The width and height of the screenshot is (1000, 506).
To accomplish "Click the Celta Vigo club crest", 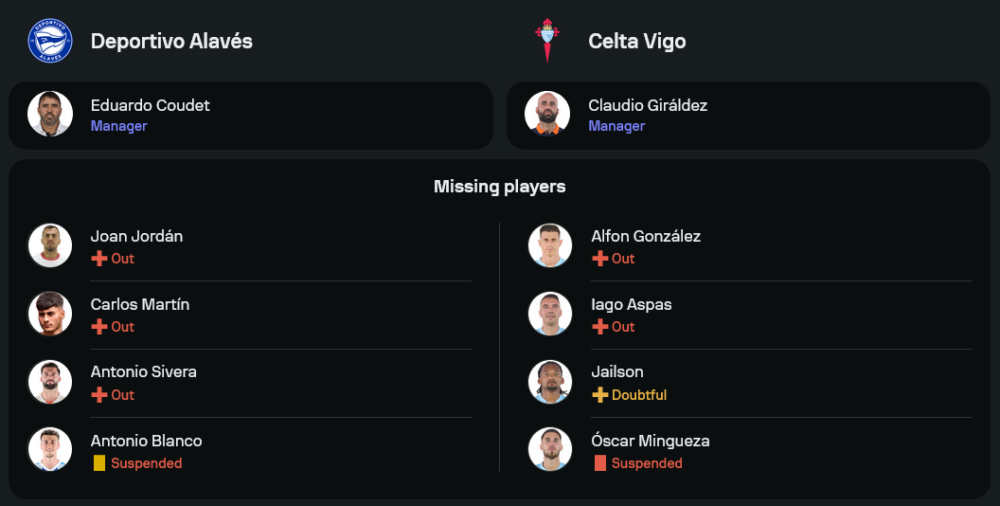I will click(x=548, y=41).
